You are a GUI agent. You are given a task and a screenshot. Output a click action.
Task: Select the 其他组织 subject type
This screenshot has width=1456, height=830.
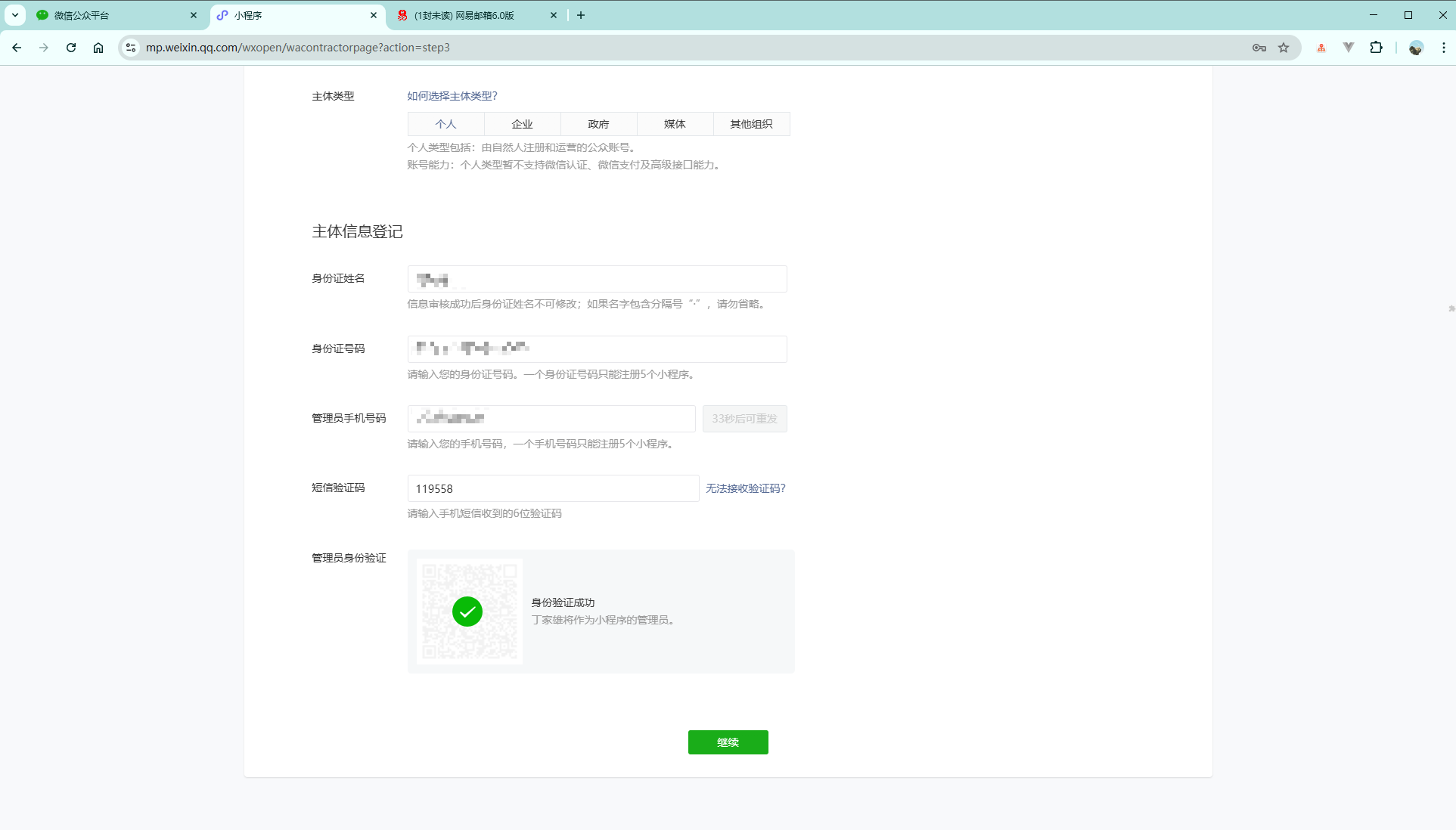point(752,124)
